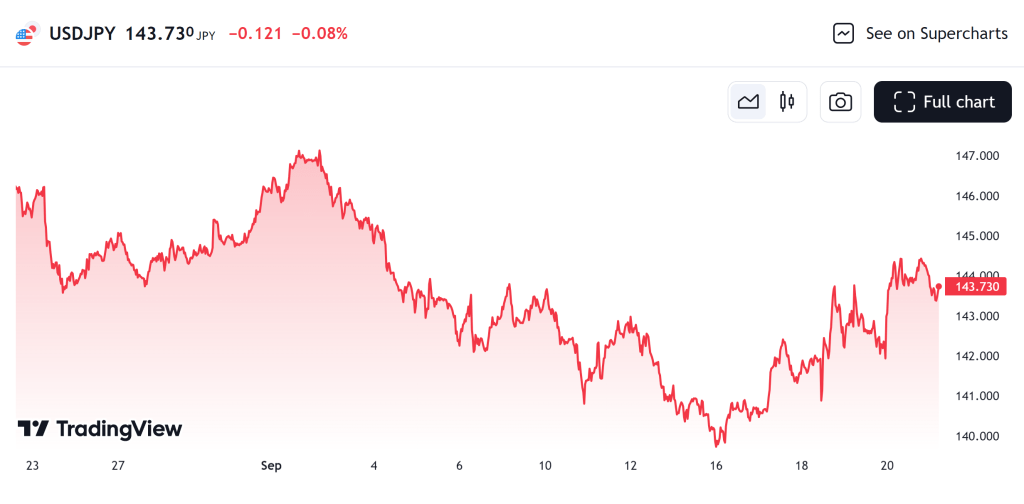Click the 147.000 price axis label
This screenshot has height=504, width=1024.
point(978,156)
